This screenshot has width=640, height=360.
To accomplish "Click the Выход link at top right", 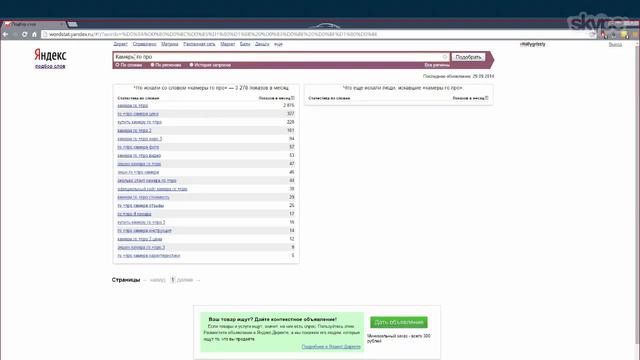I will 615,44.
